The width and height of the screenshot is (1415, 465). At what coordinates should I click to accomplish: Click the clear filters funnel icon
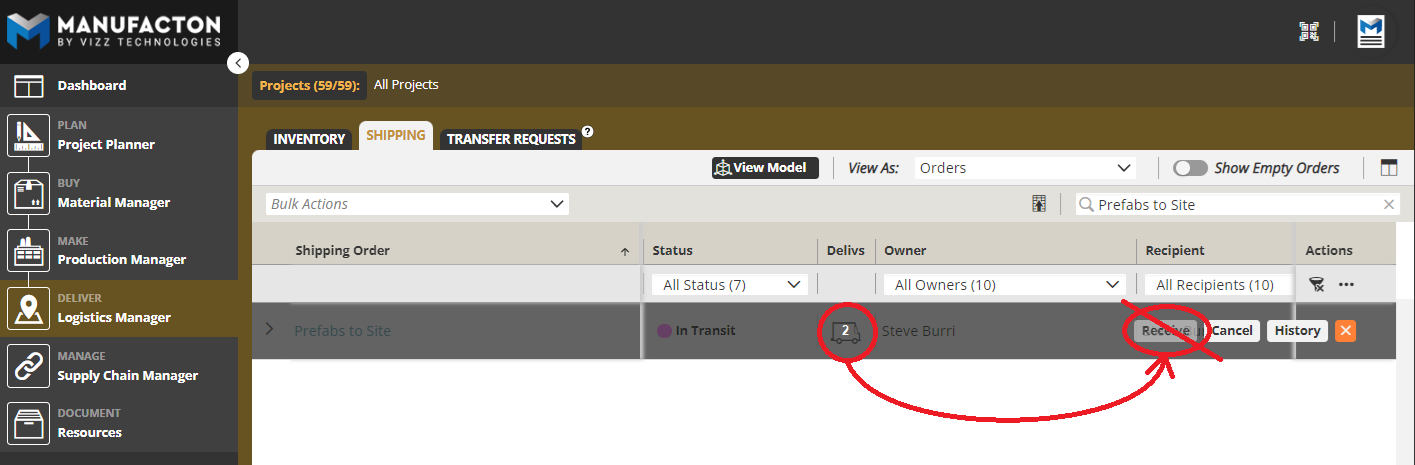click(x=1317, y=285)
